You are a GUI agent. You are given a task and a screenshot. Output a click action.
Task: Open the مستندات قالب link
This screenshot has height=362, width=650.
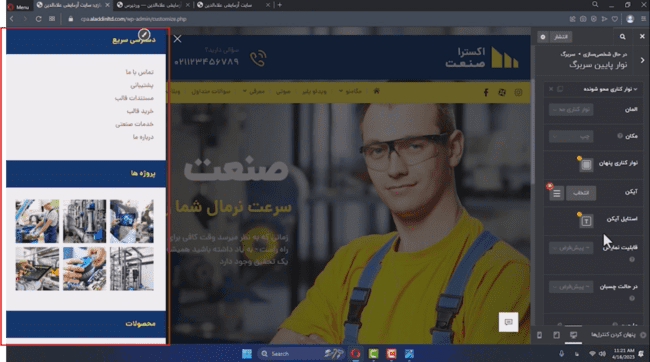pos(134,98)
